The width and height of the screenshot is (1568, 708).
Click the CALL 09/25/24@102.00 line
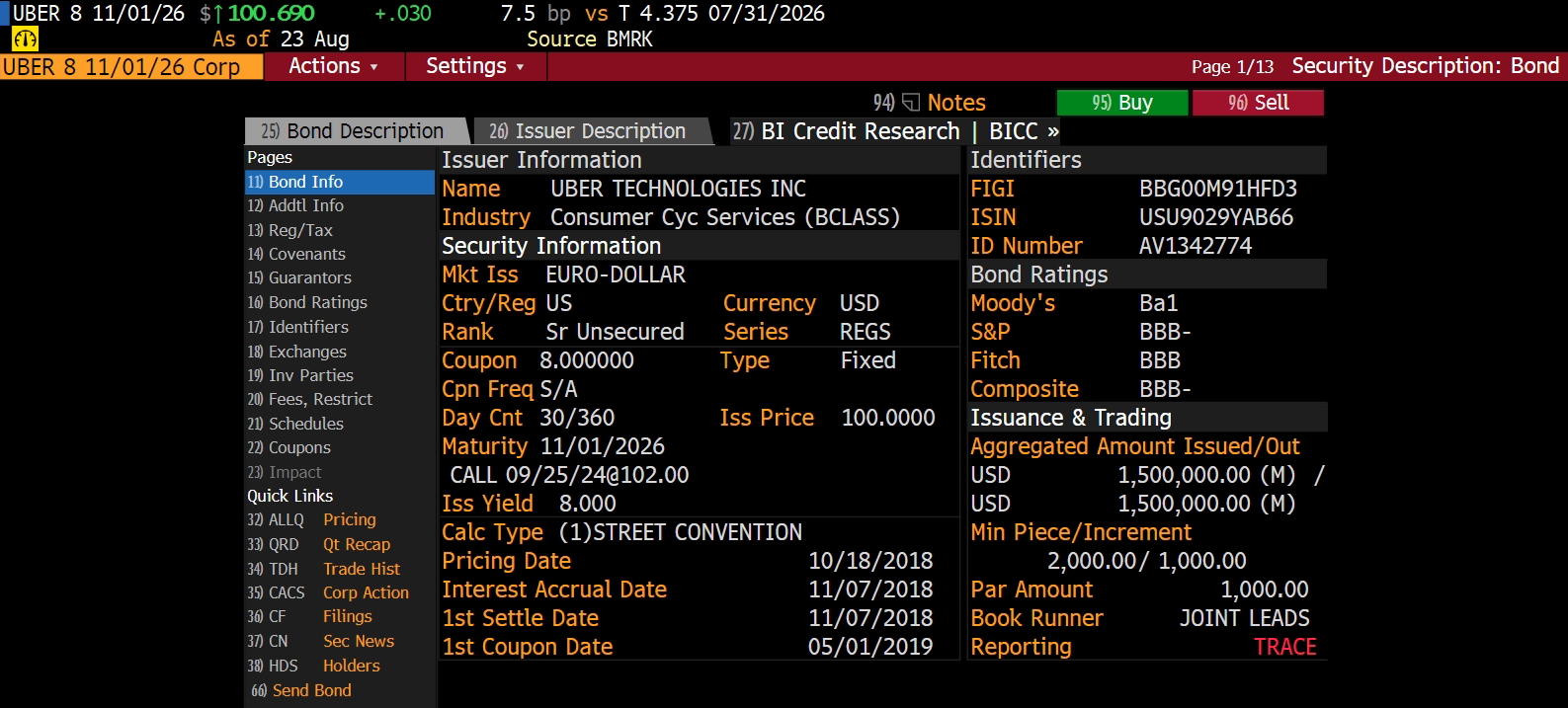coord(570,475)
